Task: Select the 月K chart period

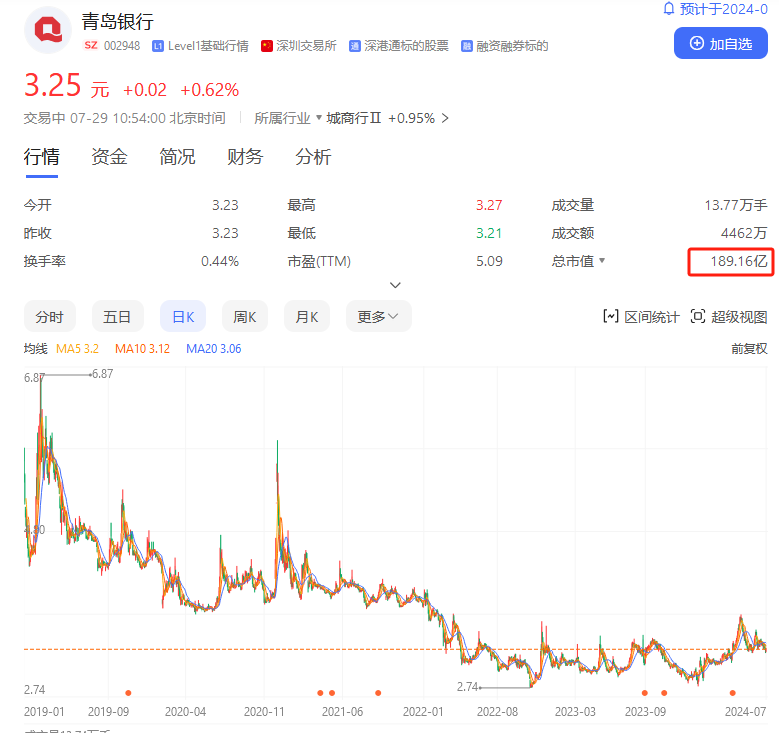Action: (x=307, y=316)
